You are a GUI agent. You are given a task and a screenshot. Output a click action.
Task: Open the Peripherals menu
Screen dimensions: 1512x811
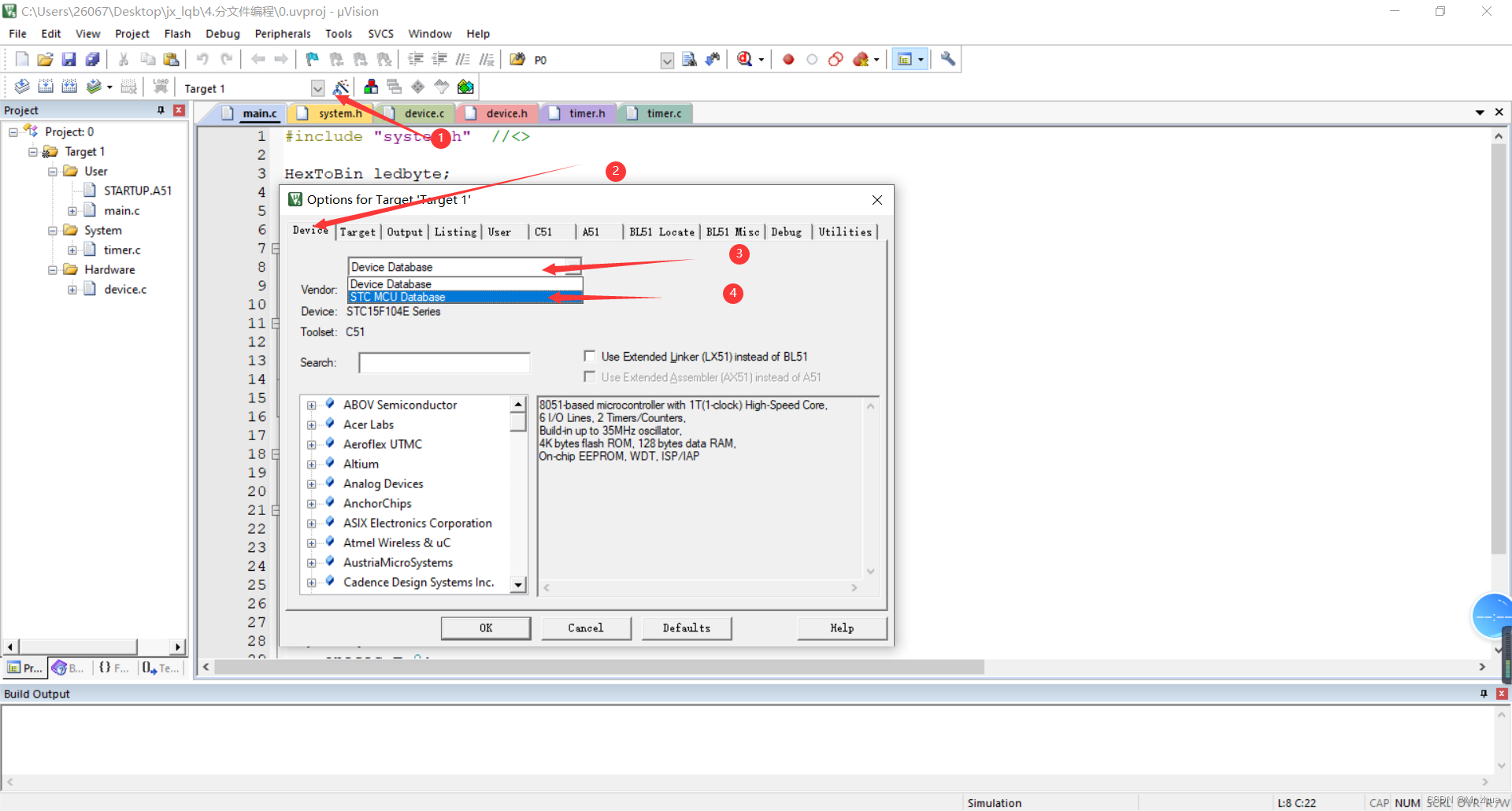(283, 34)
